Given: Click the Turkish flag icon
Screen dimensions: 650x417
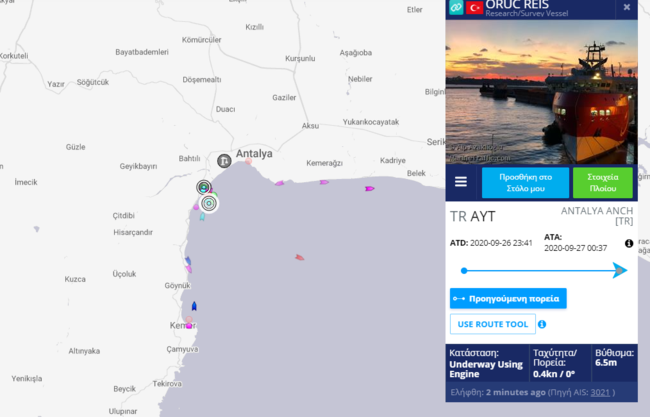Looking at the screenshot, I should [x=474, y=7].
